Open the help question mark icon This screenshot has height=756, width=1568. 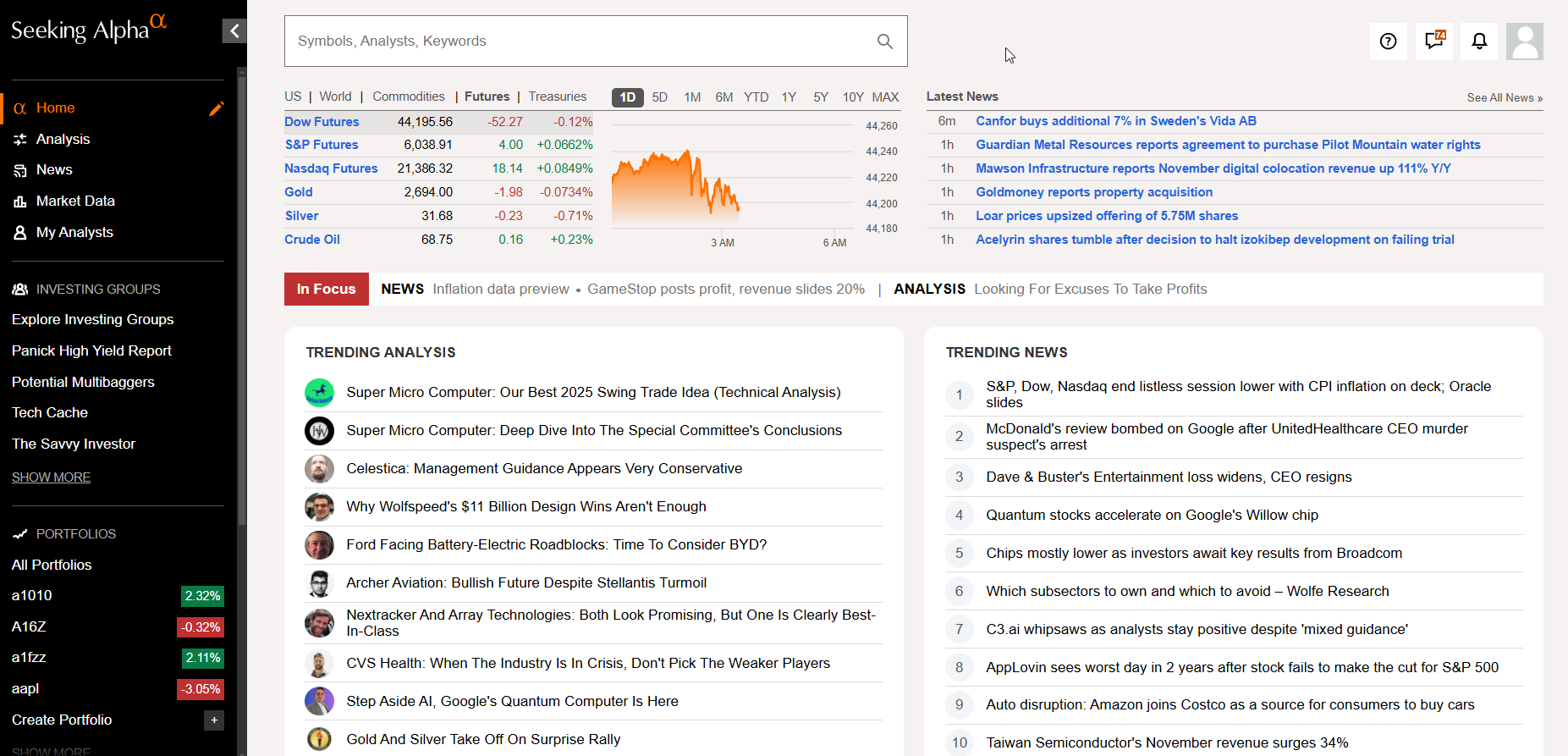click(x=1388, y=41)
